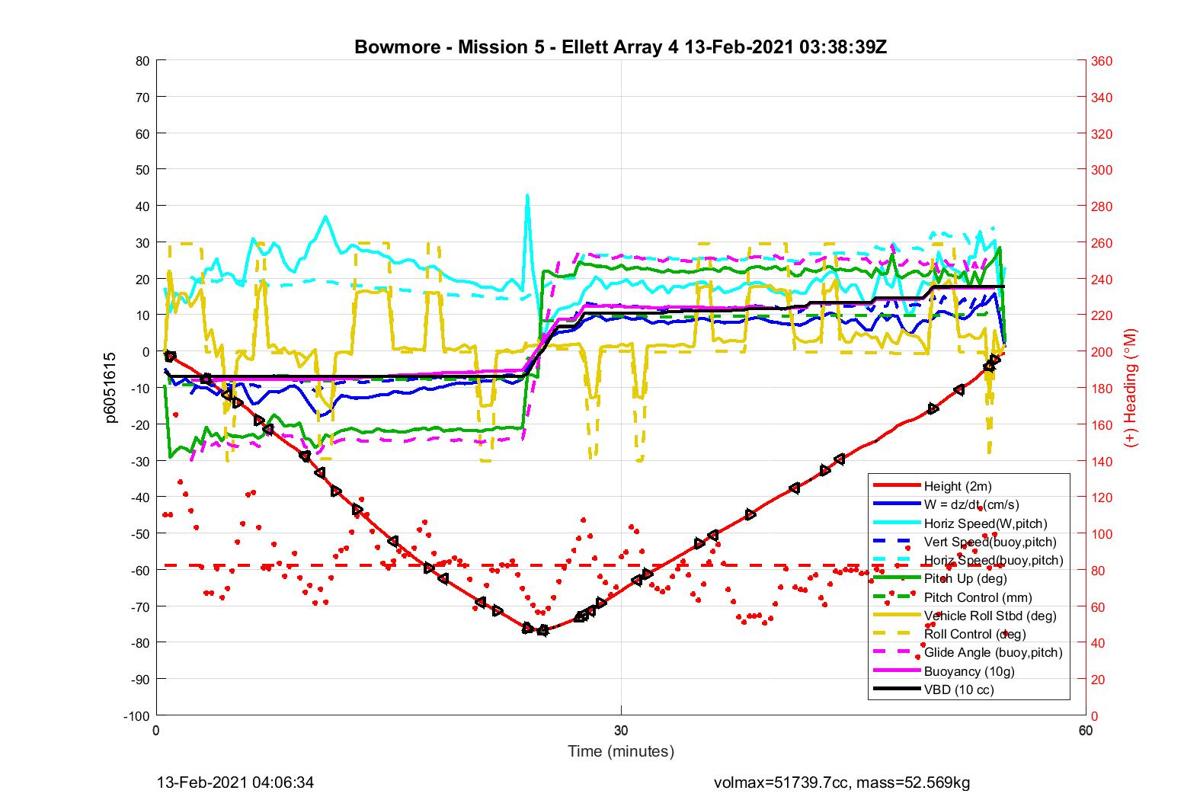Click the red '180' heading tick
Image resolution: width=1200 pixels, height=804 pixels.
pos(1103,389)
